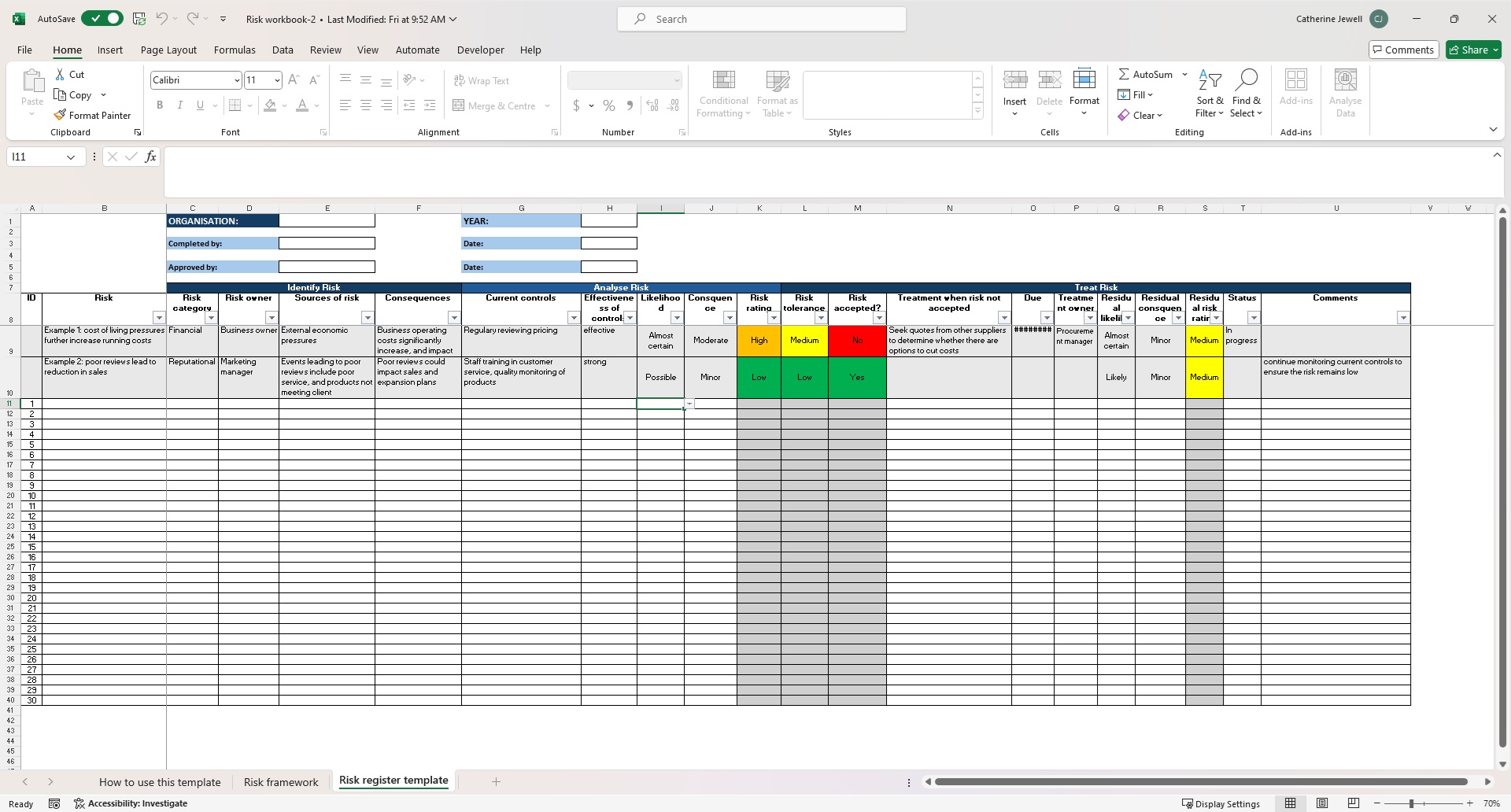Click the Search box in title bar
The image size is (1511, 812).
tap(762, 19)
